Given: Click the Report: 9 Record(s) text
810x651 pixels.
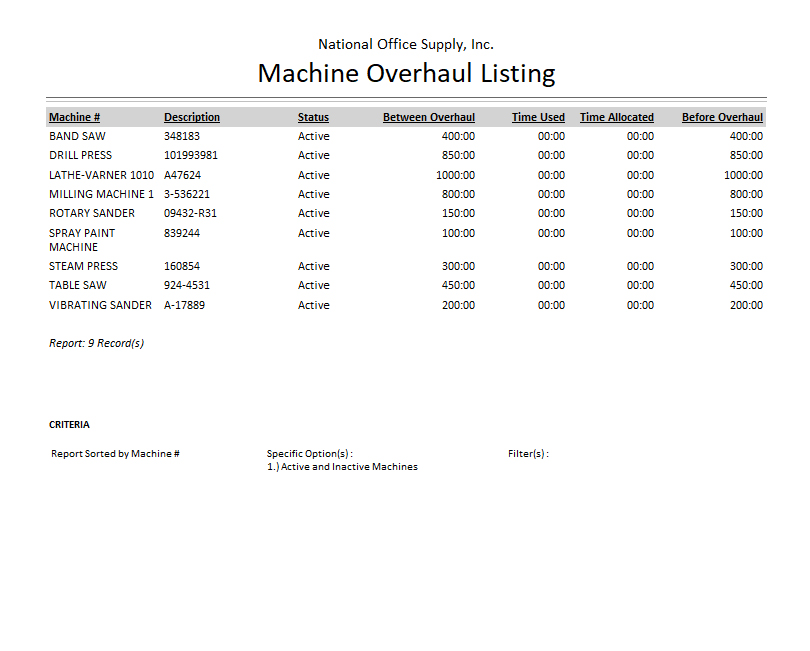Looking at the screenshot, I should pos(96,343).
